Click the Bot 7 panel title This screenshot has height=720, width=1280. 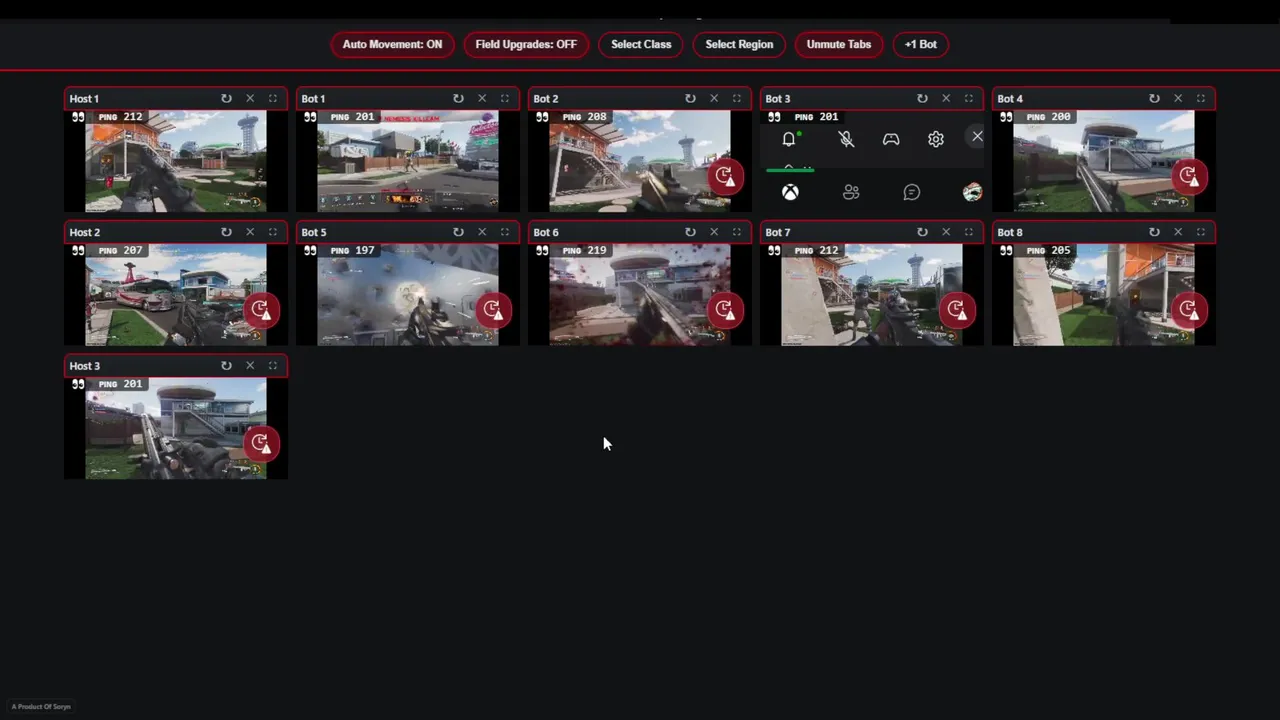778,232
